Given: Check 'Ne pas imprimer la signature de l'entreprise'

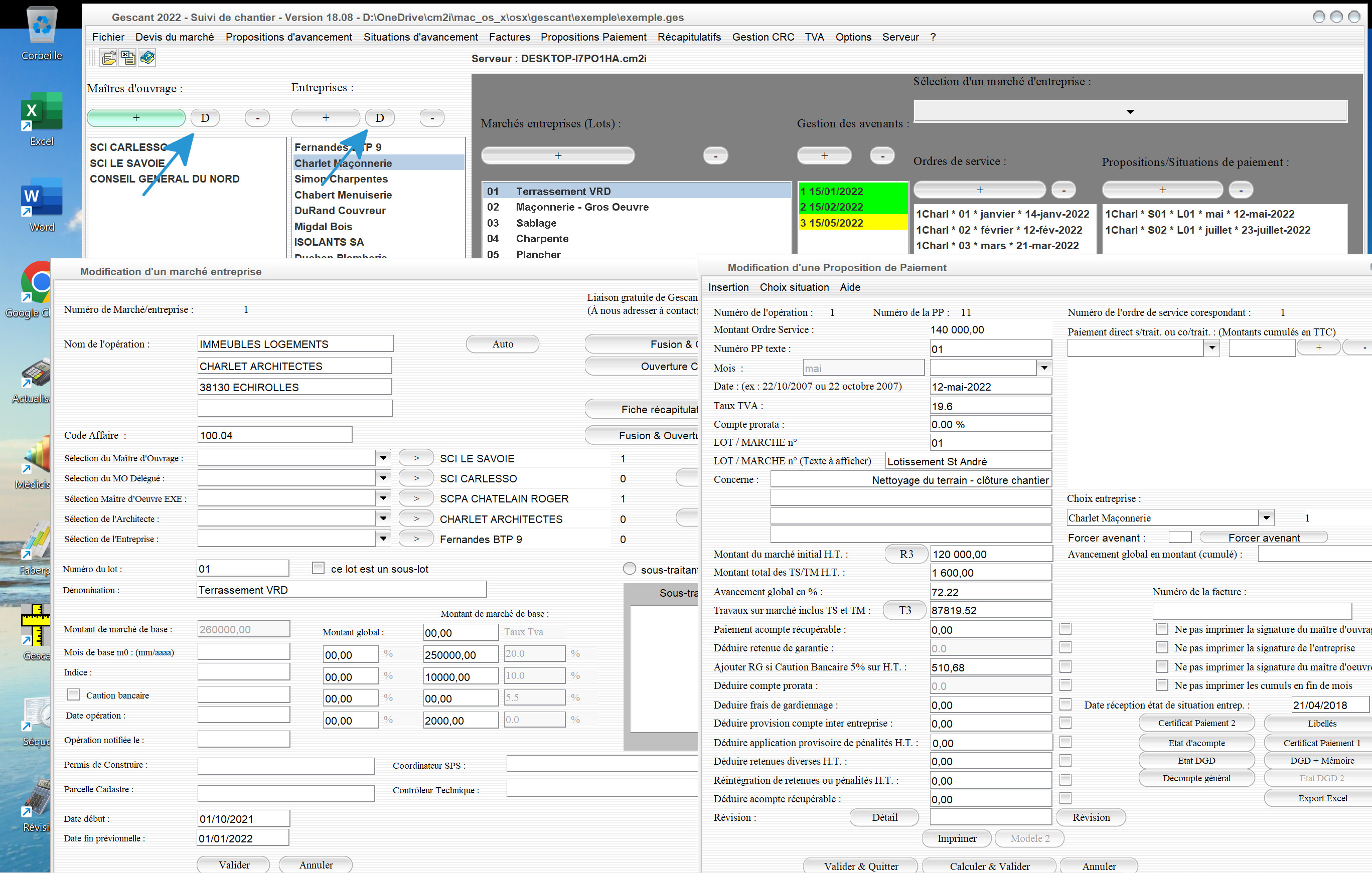Looking at the screenshot, I should tap(1162, 647).
